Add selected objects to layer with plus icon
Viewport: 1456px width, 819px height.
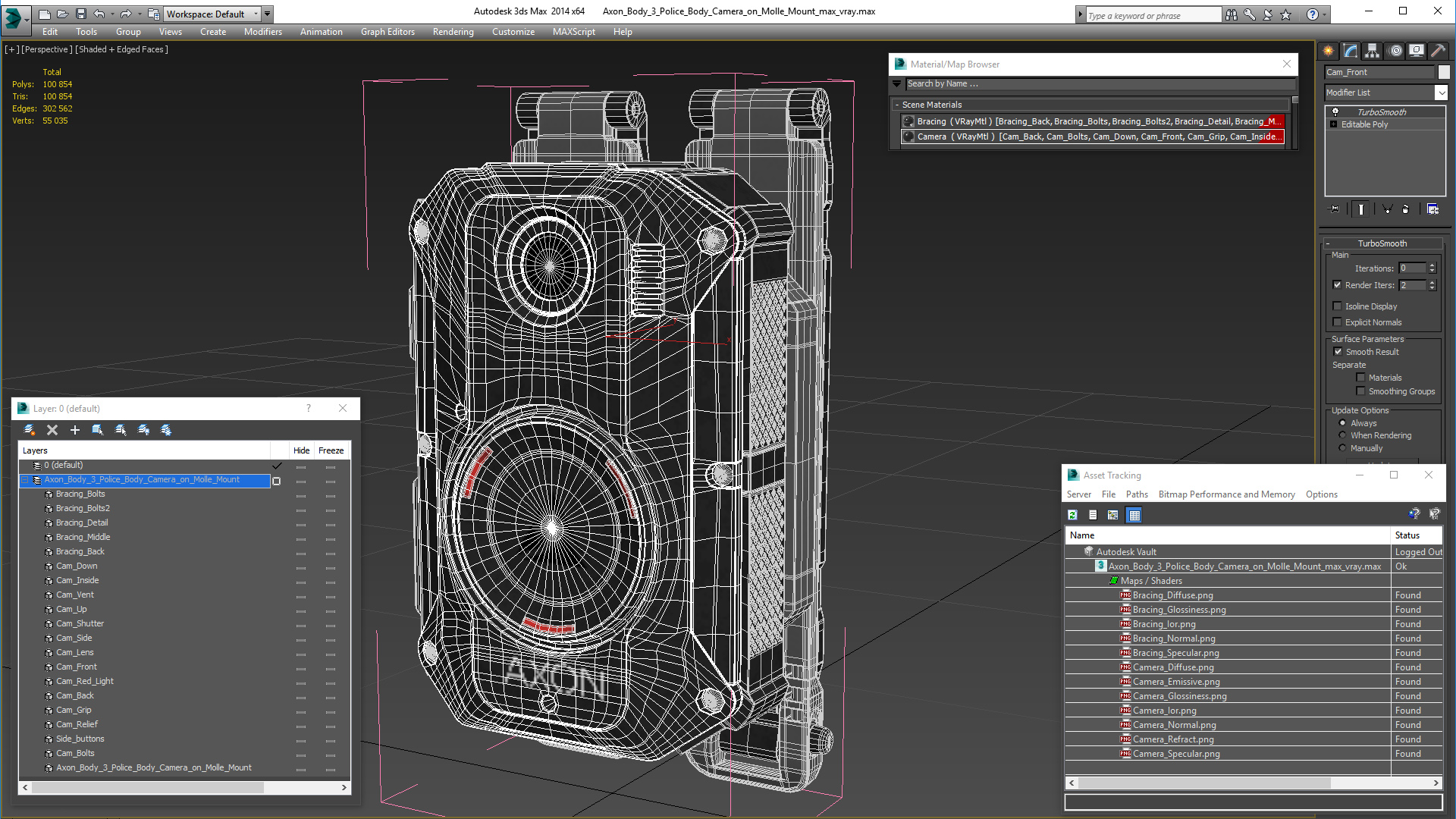pos(75,430)
